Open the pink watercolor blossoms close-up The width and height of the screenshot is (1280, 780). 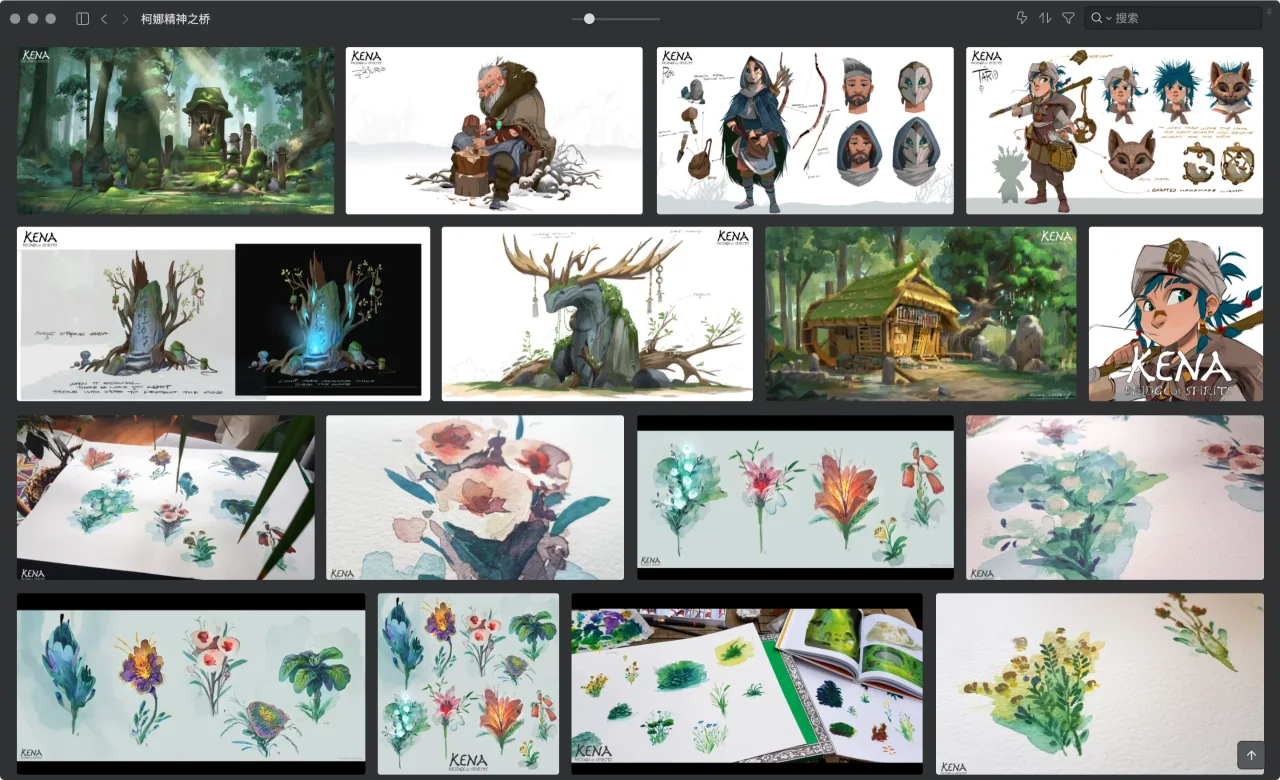point(475,498)
